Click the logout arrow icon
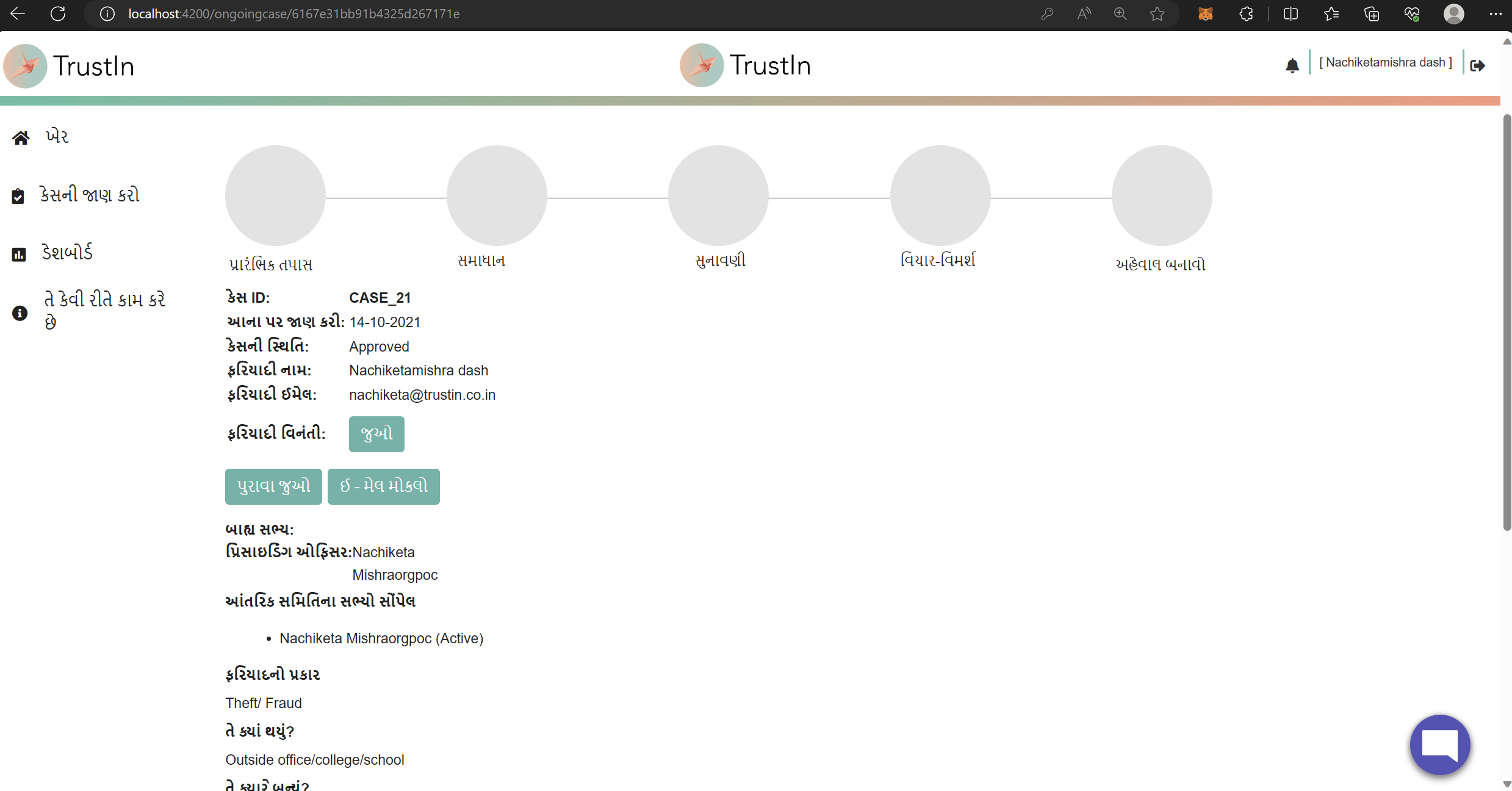Viewport: 1512px width, 791px height. tap(1477, 65)
